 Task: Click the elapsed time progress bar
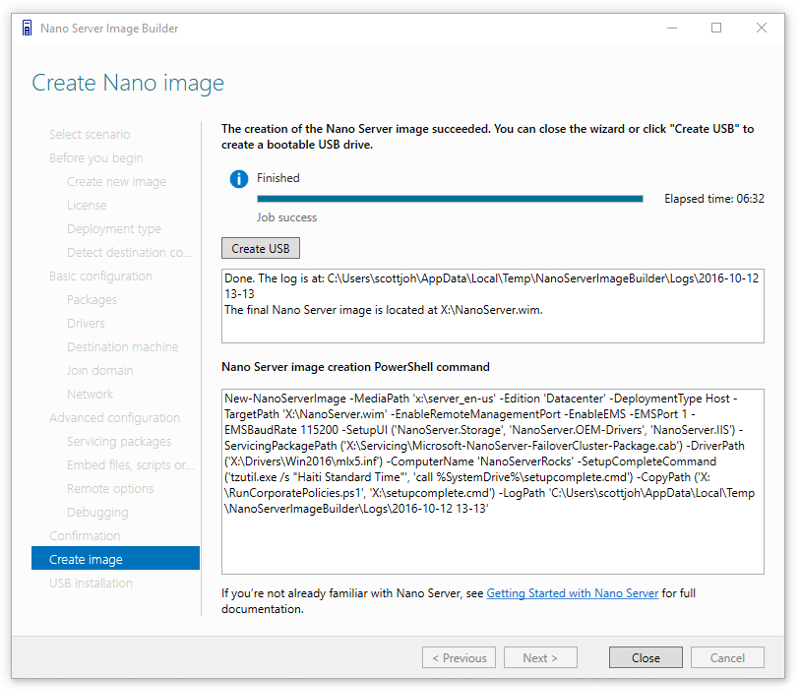click(450, 199)
